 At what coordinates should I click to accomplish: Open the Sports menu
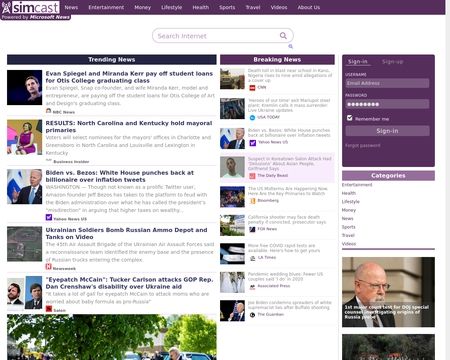(x=227, y=7)
